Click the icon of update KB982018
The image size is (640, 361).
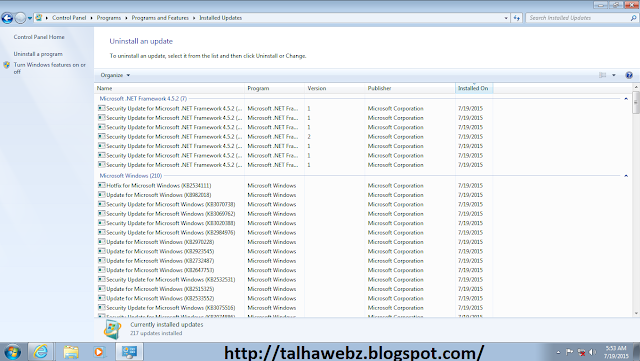tap(102, 195)
